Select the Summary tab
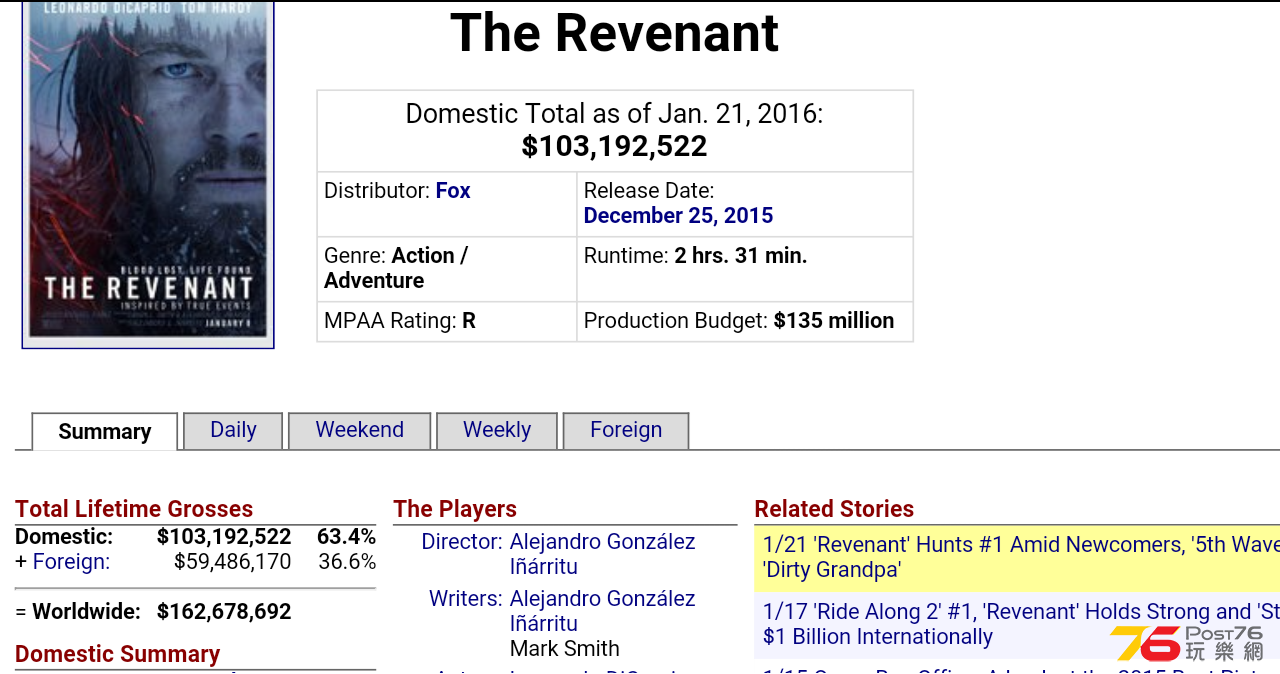The height and width of the screenshot is (674, 1280). (x=105, y=431)
